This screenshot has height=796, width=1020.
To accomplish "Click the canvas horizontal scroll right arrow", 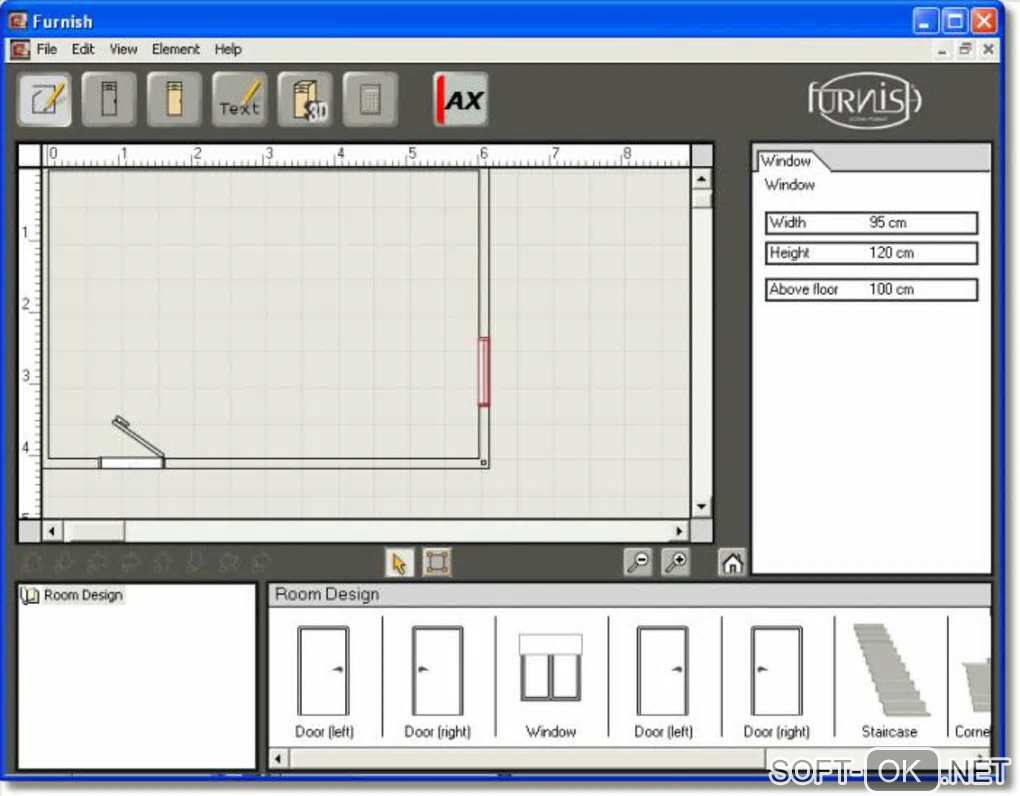I will pos(680,531).
